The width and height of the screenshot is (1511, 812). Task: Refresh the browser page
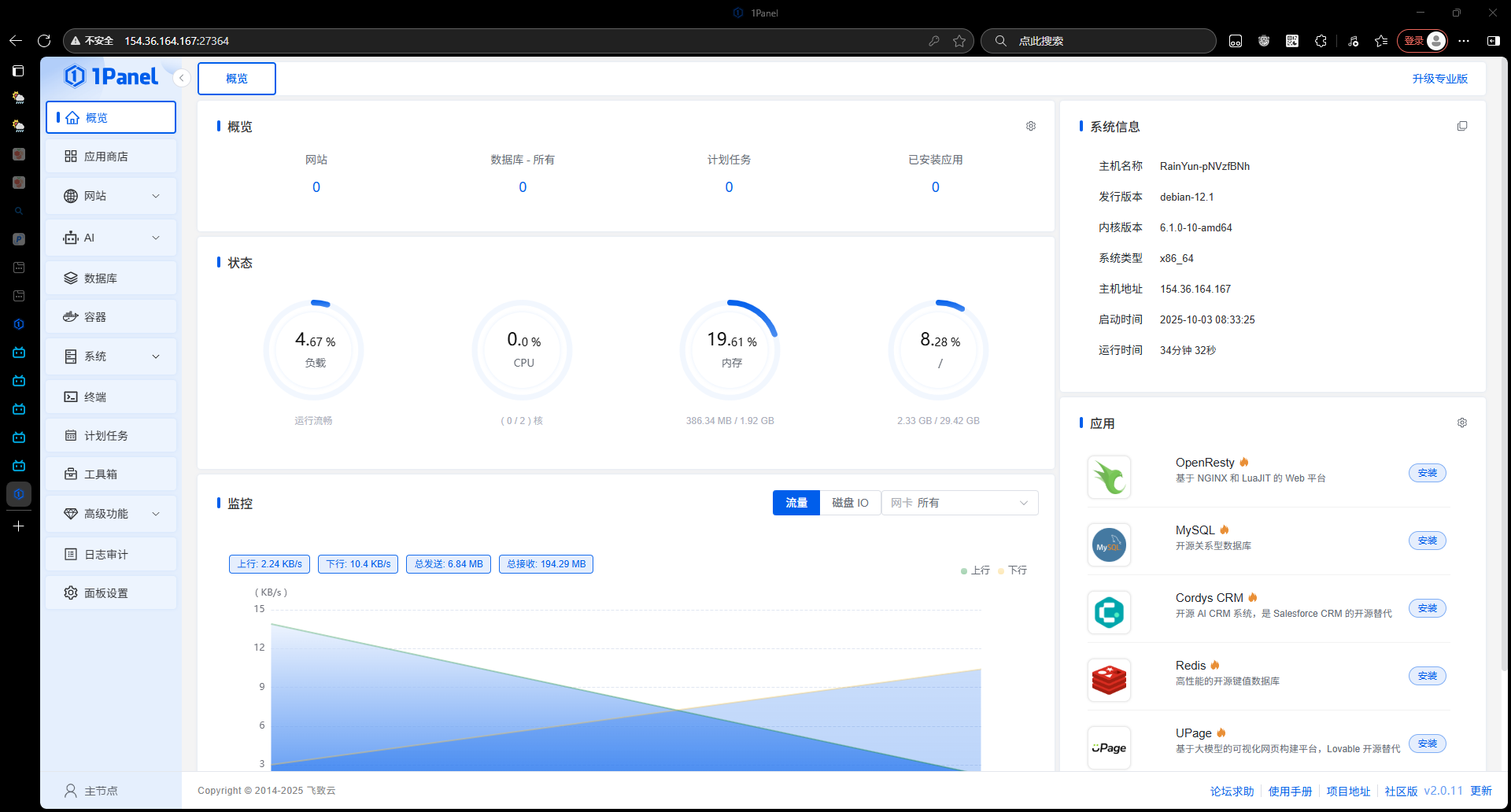(x=44, y=41)
